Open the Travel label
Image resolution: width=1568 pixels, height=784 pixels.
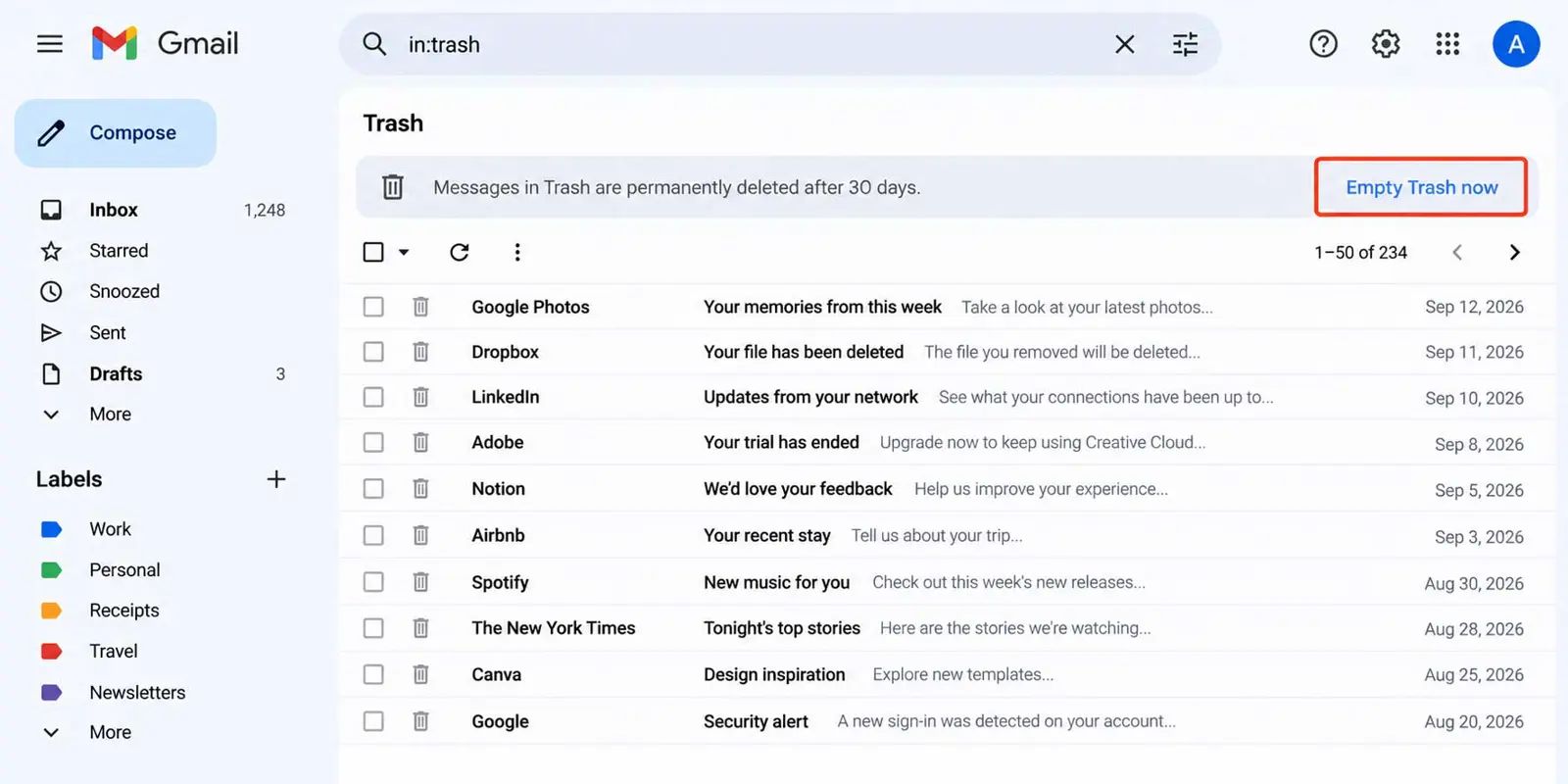pos(114,652)
